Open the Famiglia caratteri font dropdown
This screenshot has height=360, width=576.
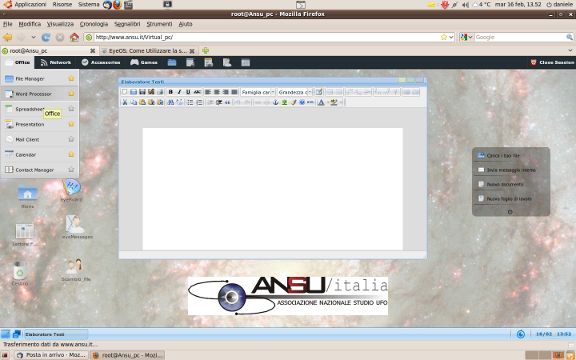click(x=258, y=92)
